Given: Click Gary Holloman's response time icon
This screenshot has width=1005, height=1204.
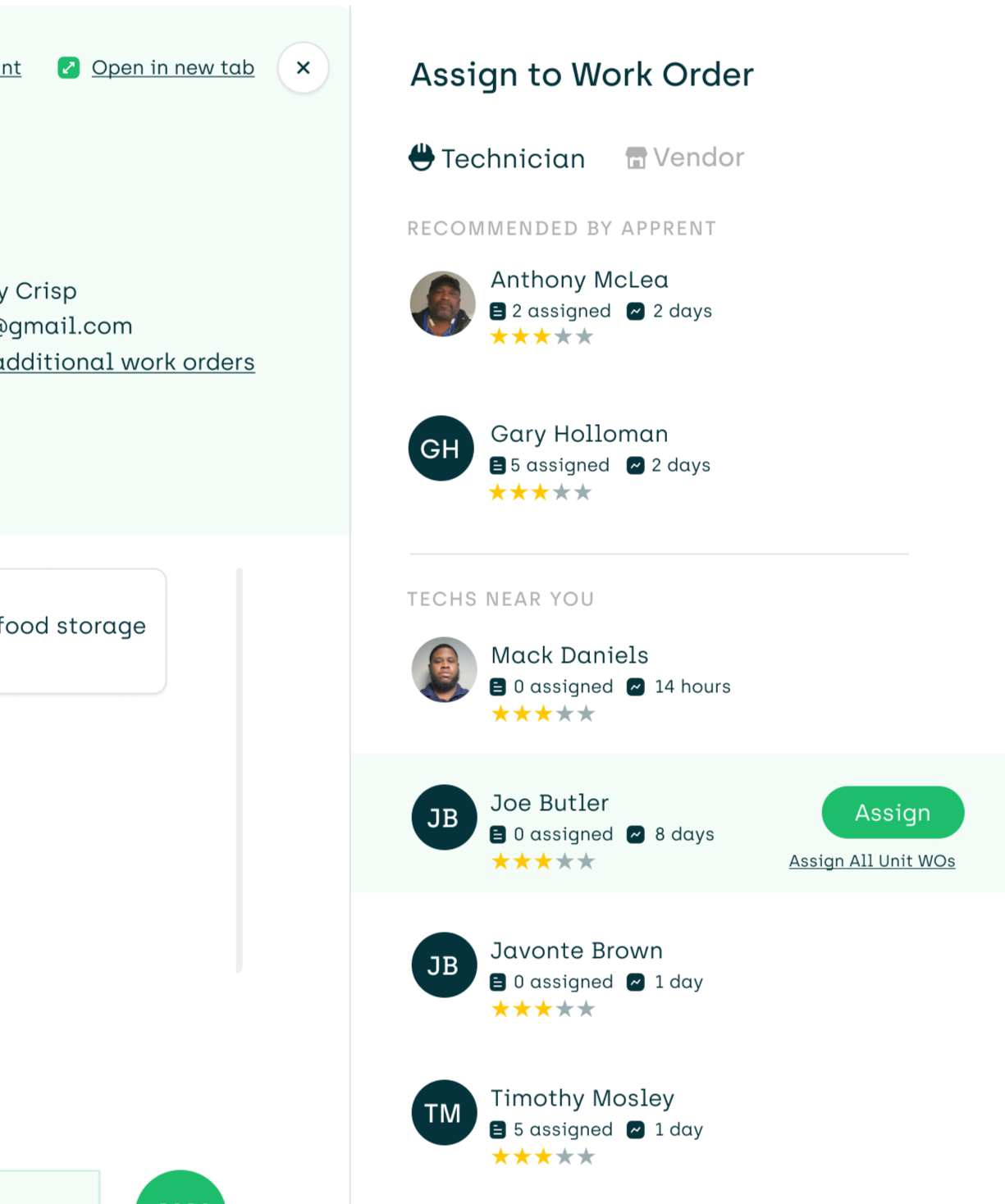Looking at the screenshot, I should tap(637, 464).
